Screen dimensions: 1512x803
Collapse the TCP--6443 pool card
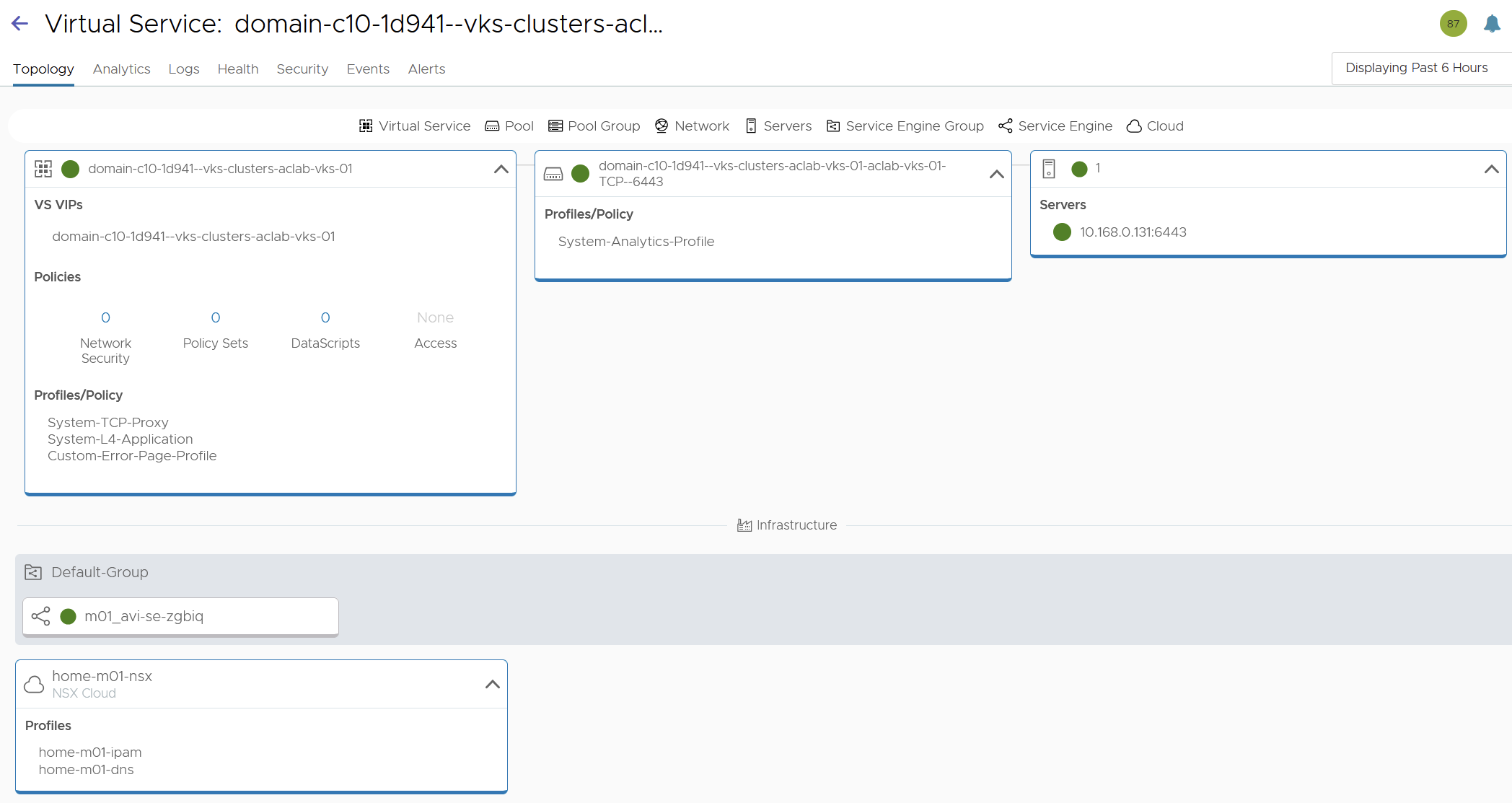click(x=997, y=174)
